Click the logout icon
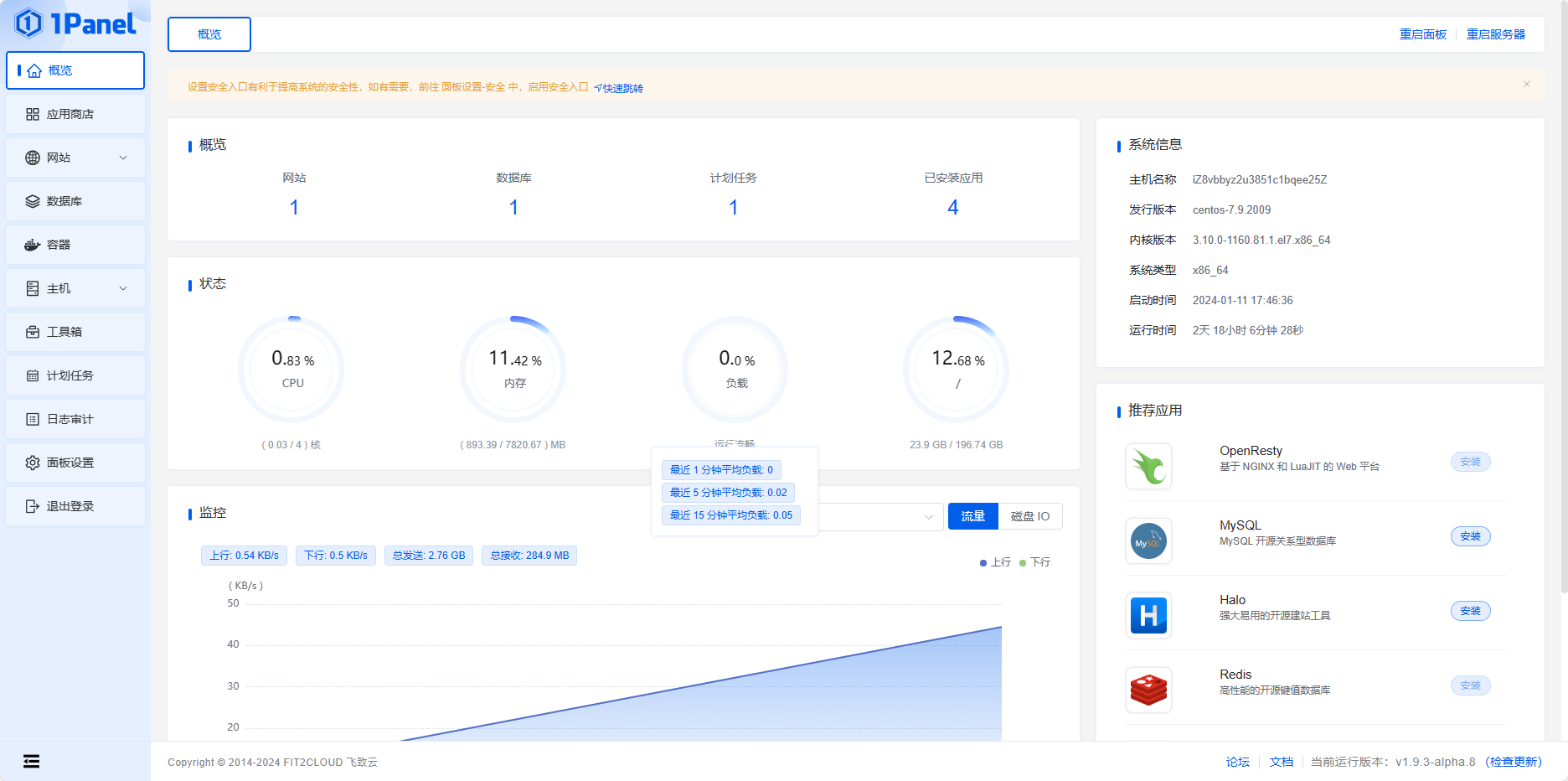 [x=33, y=506]
